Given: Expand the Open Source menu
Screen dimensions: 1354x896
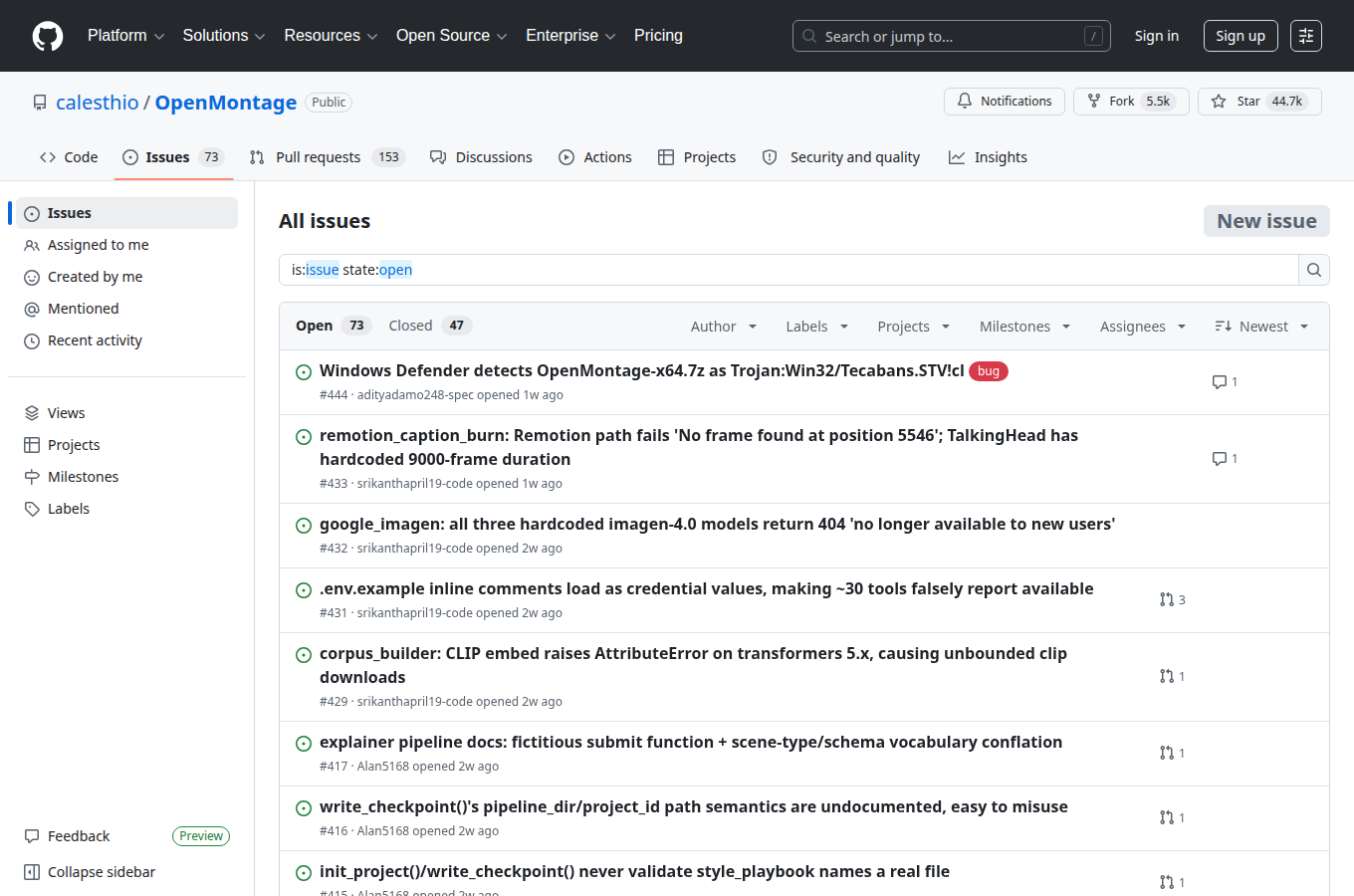Looking at the screenshot, I should pyautogui.click(x=451, y=36).
